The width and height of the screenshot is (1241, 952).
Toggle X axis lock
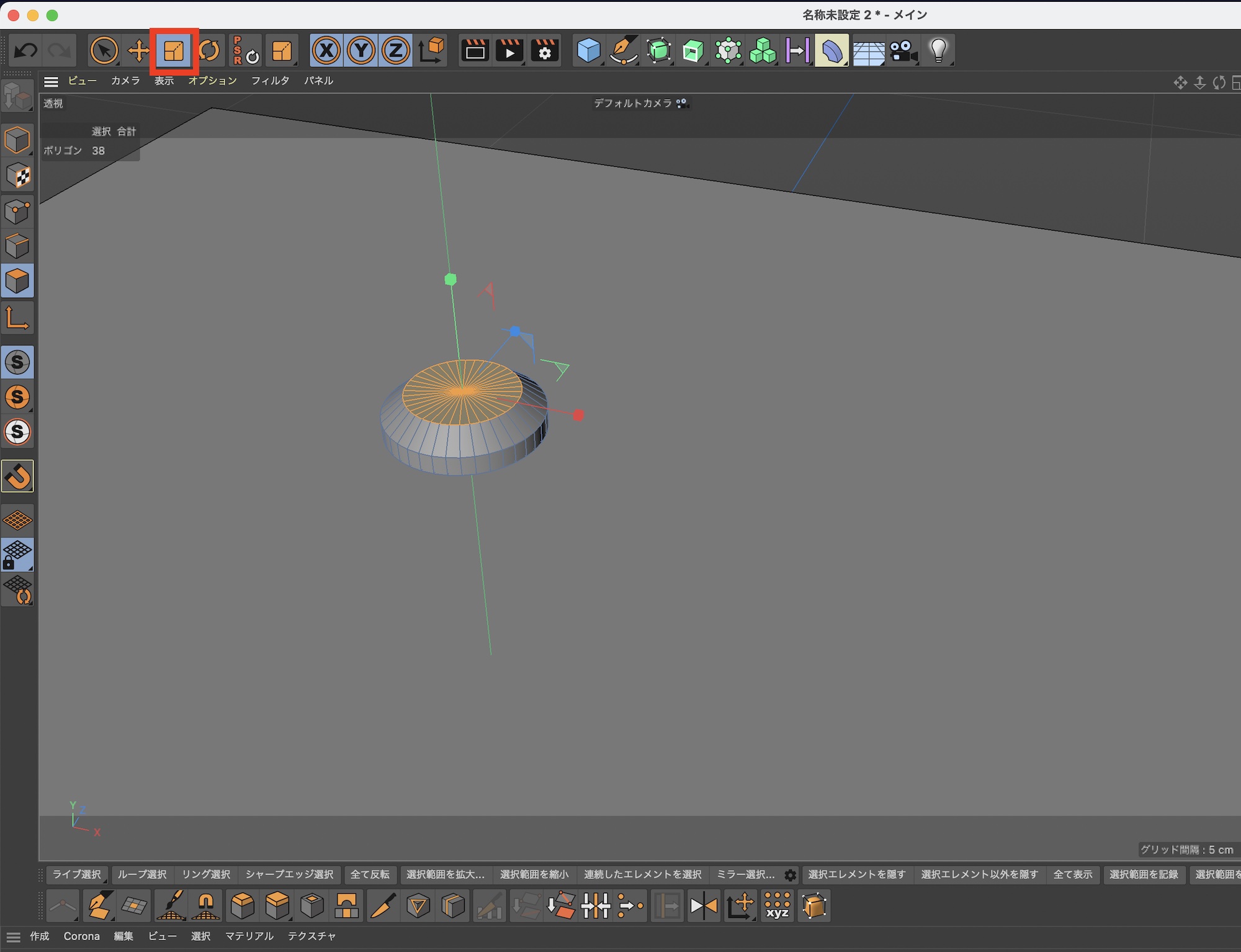(326, 51)
